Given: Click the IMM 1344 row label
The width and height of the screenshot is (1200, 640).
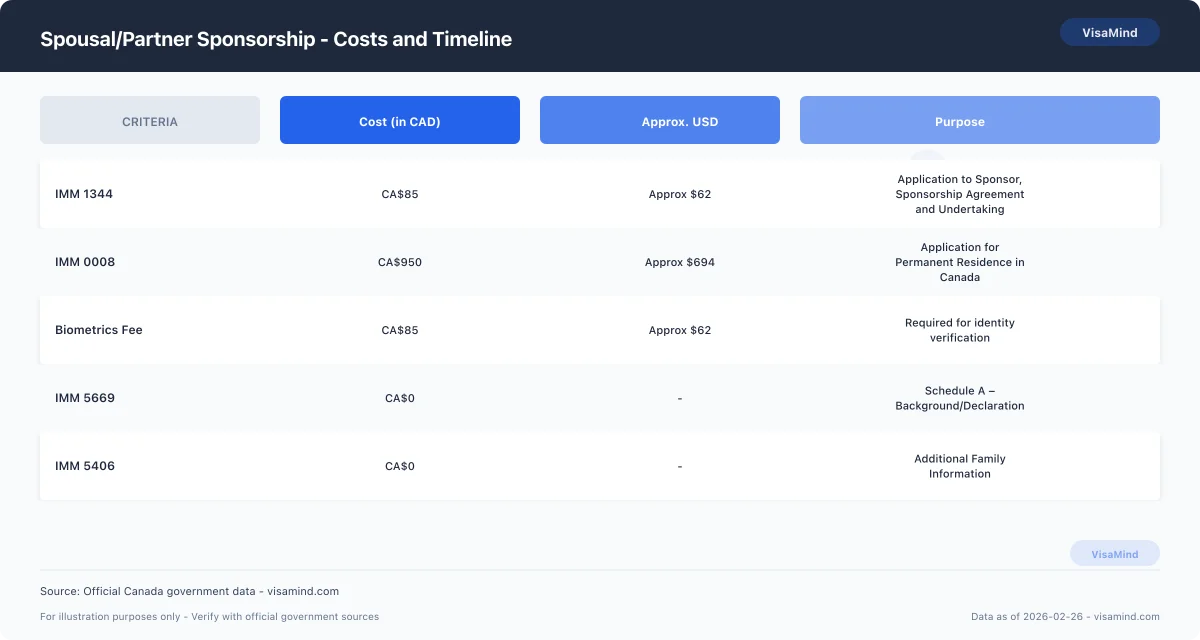Looking at the screenshot, I should pyautogui.click(x=84, y=194).
